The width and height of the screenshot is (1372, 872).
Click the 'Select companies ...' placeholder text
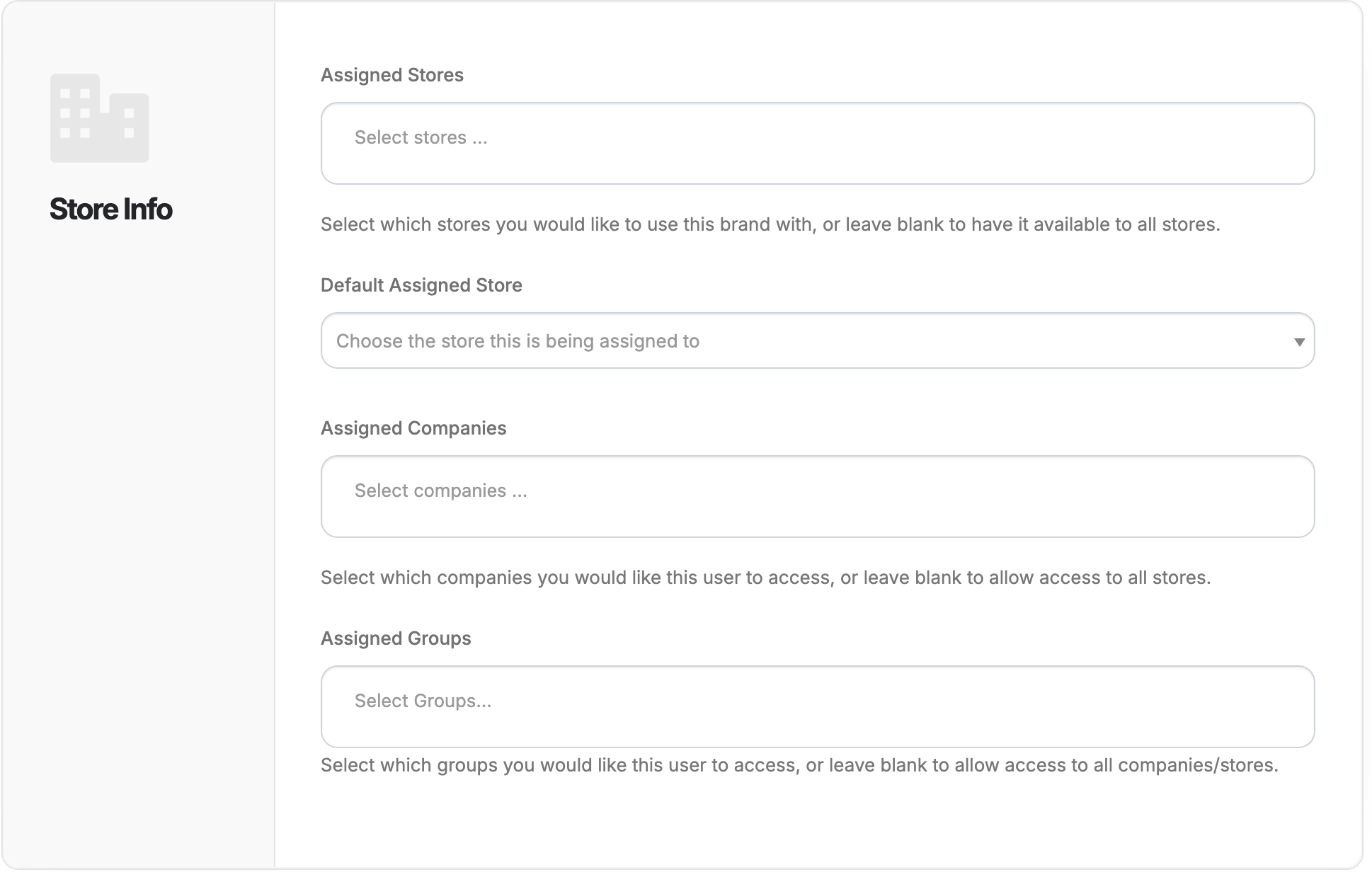coord(440,490)
